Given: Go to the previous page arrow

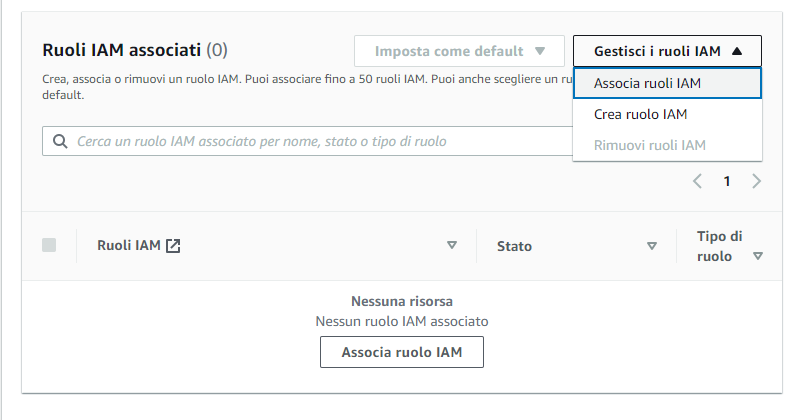Looking at the screenshot, I should (698, 181).
